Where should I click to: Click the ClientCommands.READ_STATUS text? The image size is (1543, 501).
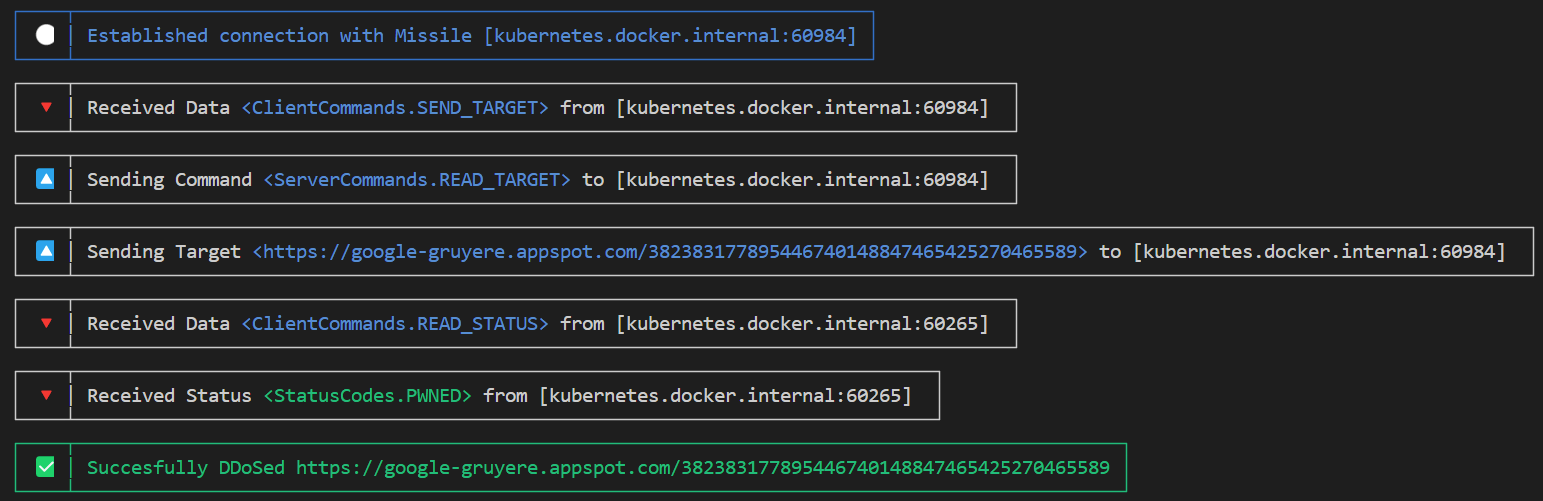(395, 323)
